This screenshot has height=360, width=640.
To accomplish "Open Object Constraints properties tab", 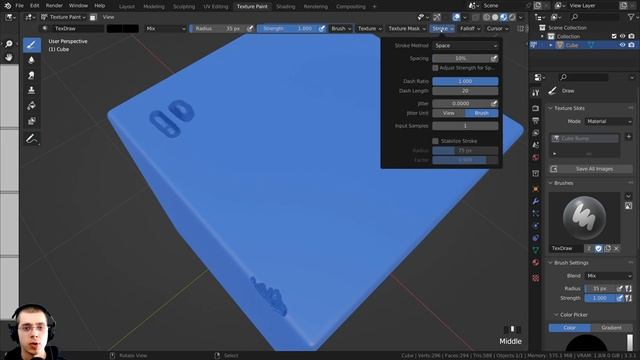I will point(536,238).
